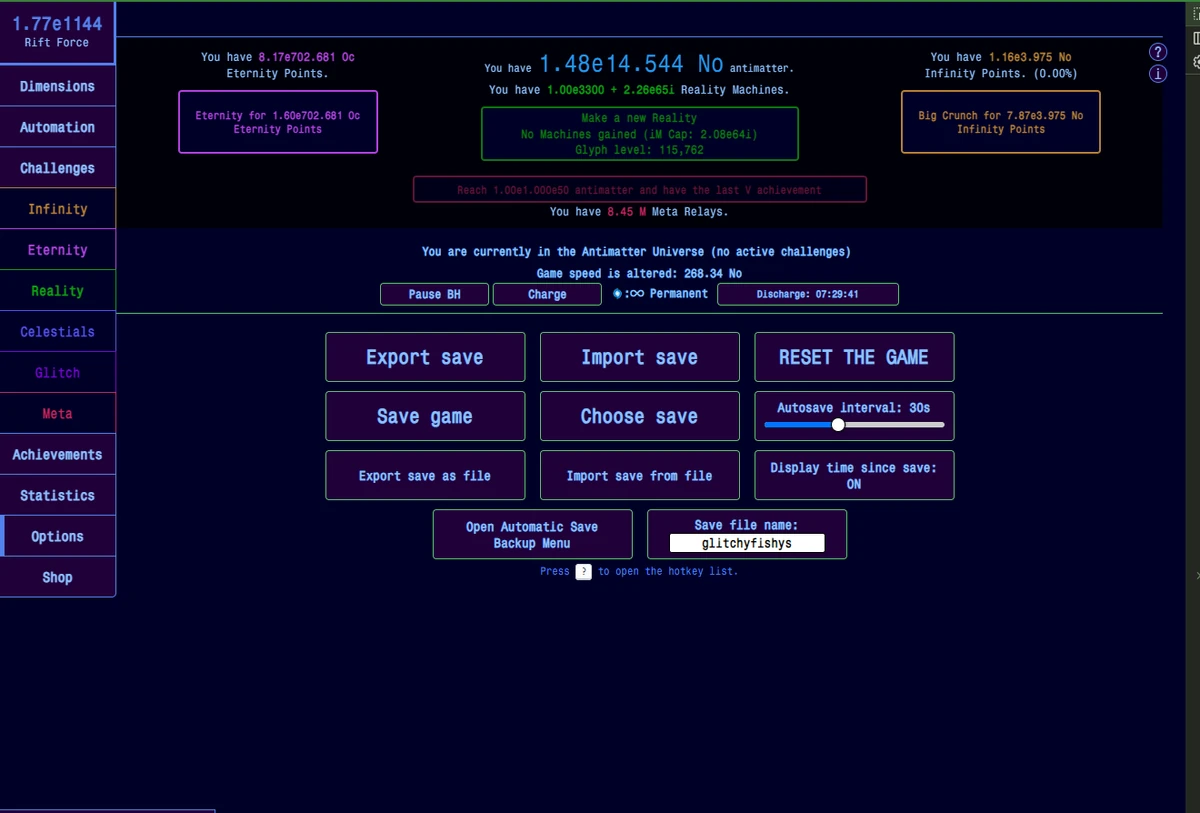This screenshot has height=813, width=1200.
Task: Open the Shop sidebar entry
Action: [57, 577]
